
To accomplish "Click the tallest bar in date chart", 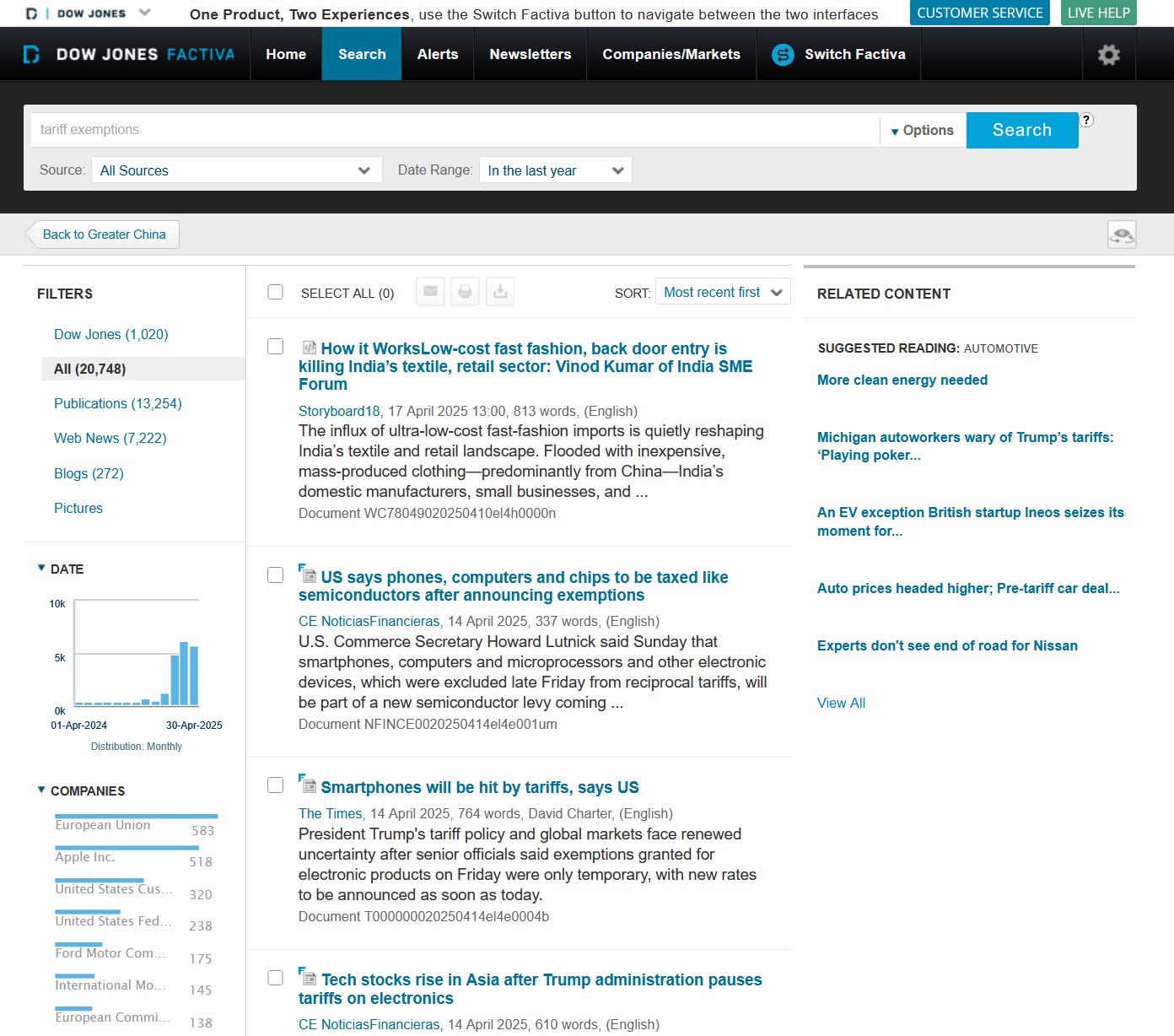I will pyautogui.click(x=184, y=673).
